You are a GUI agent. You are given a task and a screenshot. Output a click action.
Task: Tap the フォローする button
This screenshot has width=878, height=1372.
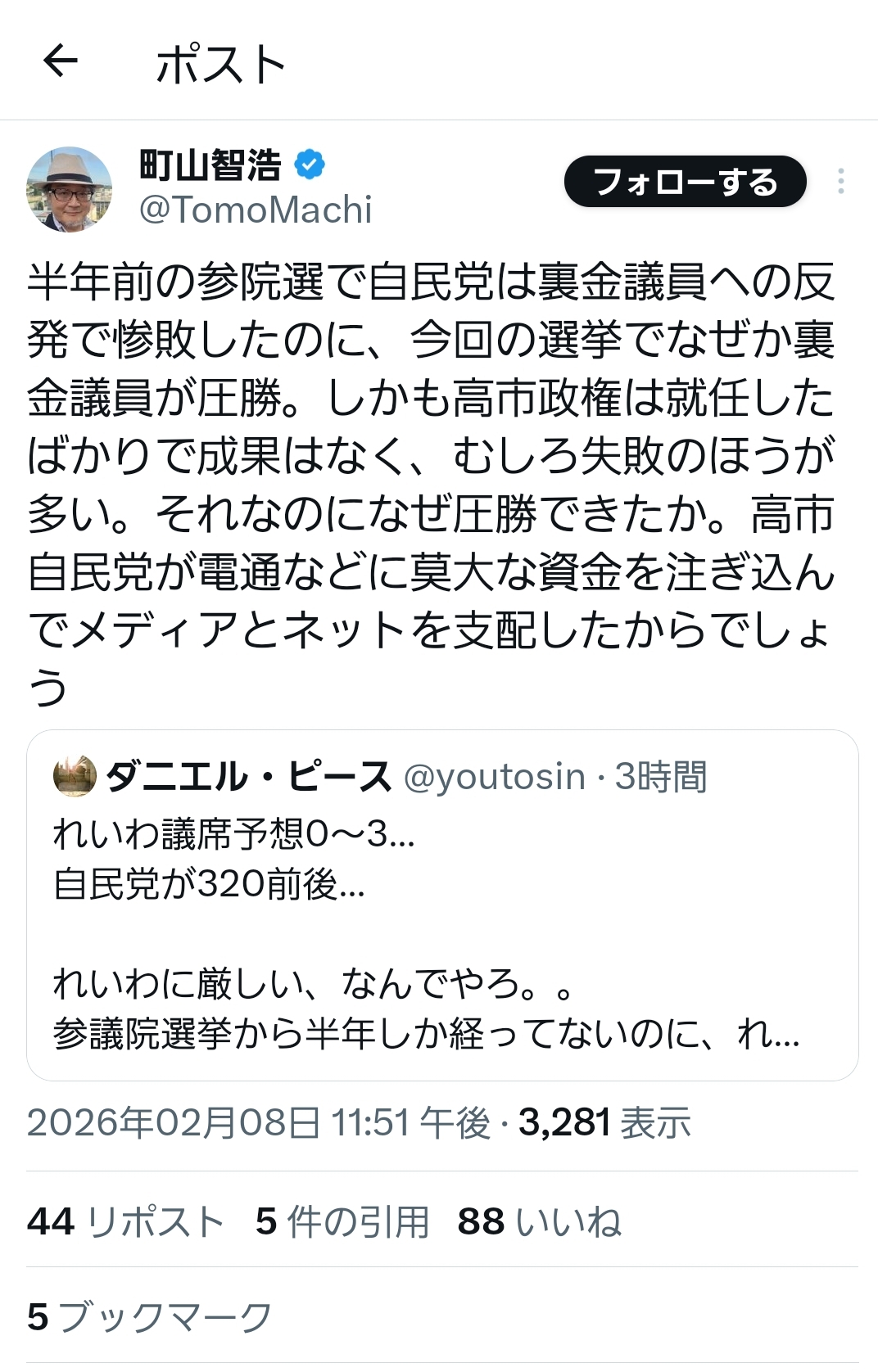pyautogui.click(x=685, y=182)
